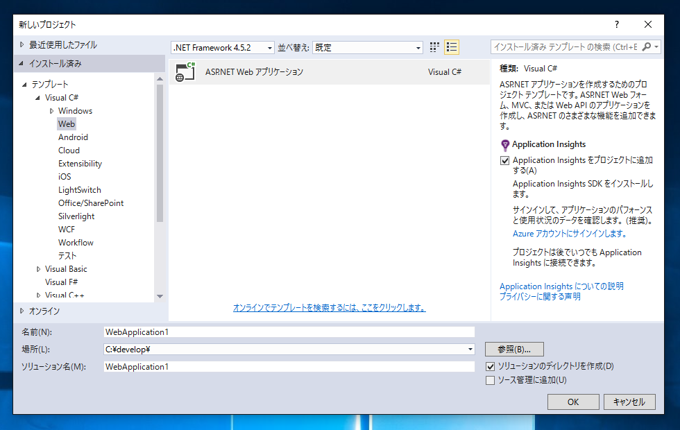Expand the recently used files section
The width and height of the screenshot is (680, 430).
click(x=22, y=45)
